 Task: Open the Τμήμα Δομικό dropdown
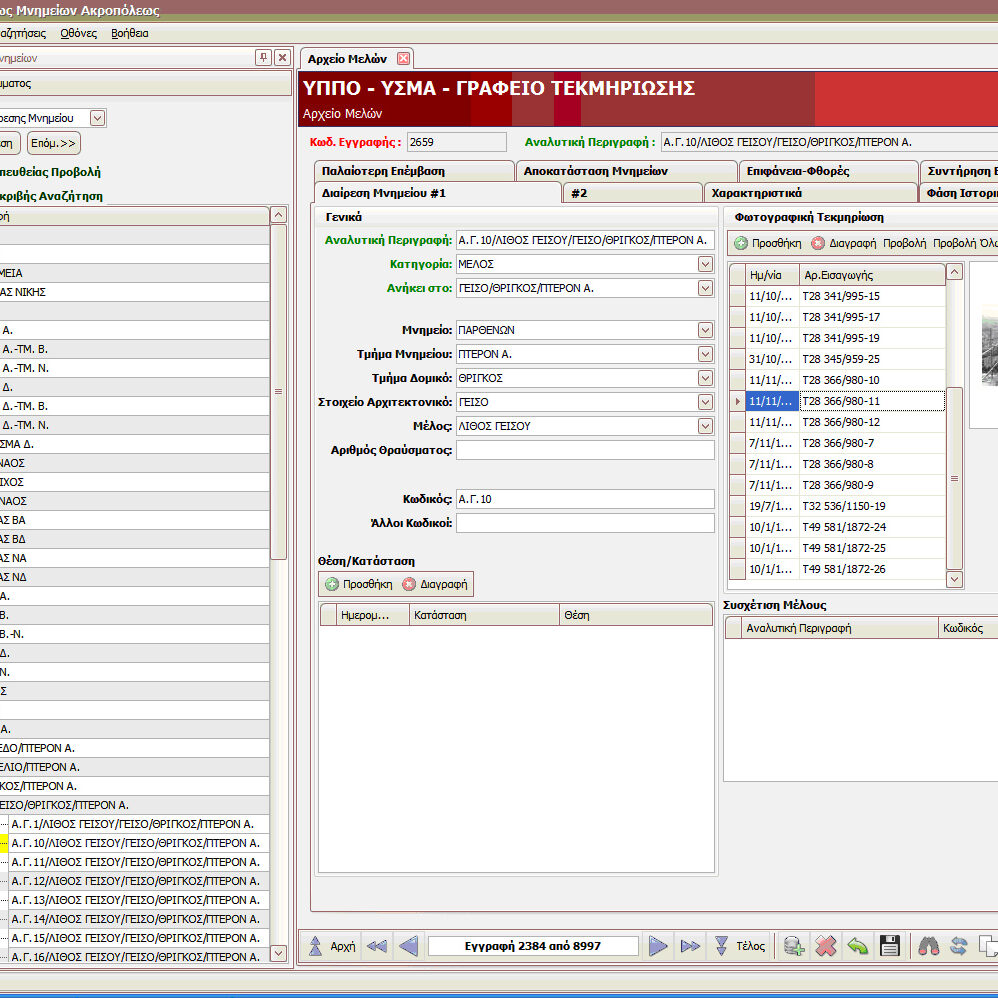coord(707,379)
